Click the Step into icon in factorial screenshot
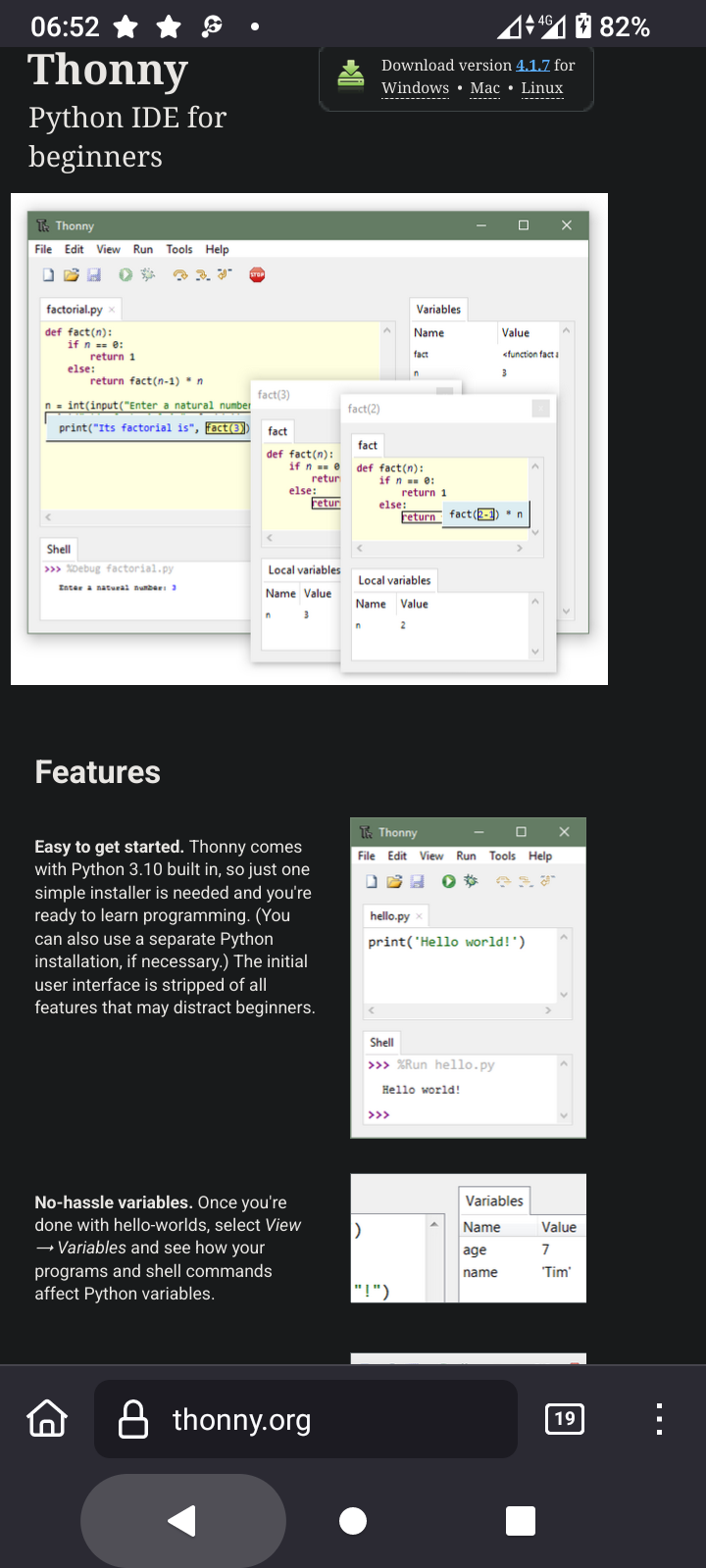Image resolution: width=706 pixels, height=1568 pixels. coord(202,275)
